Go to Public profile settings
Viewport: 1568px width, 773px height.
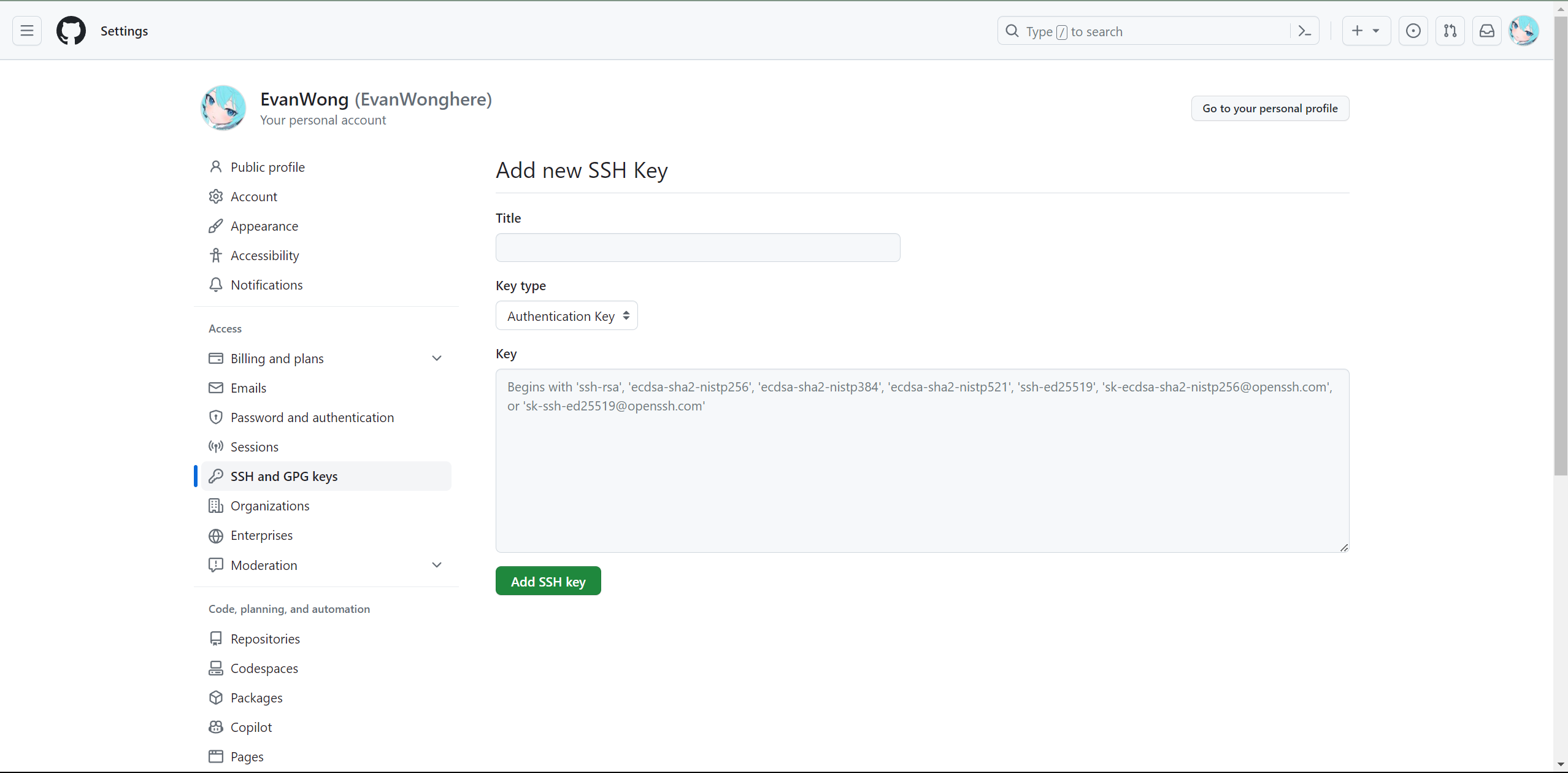[267, 167]
